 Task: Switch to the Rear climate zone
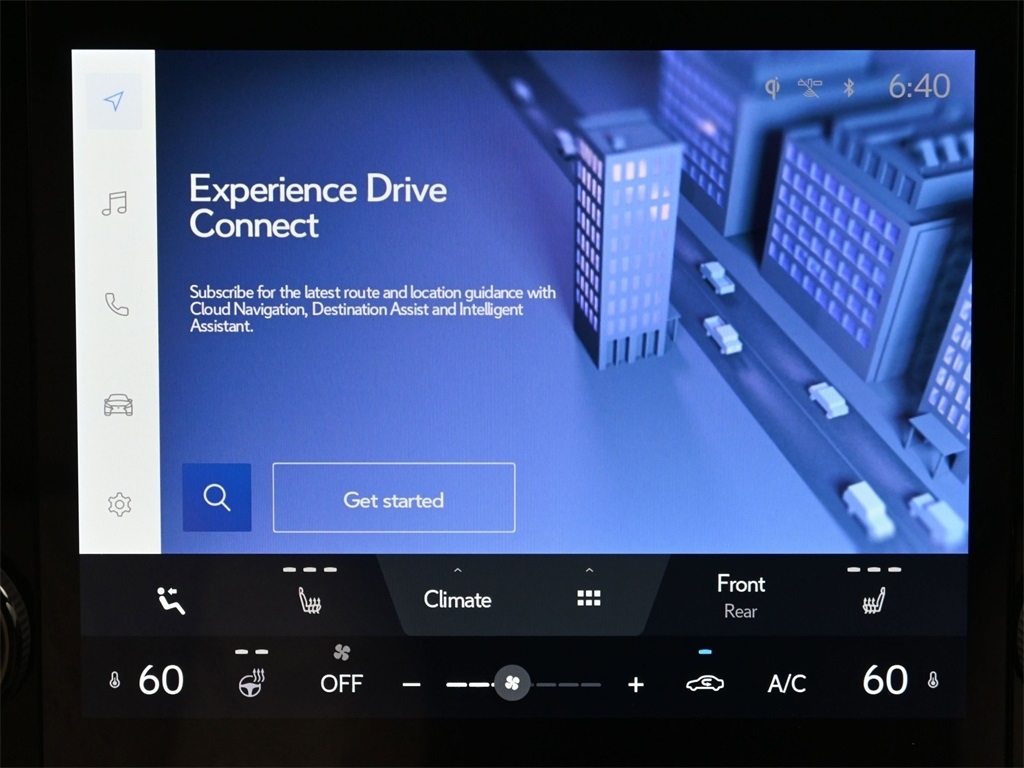[740, 611]
